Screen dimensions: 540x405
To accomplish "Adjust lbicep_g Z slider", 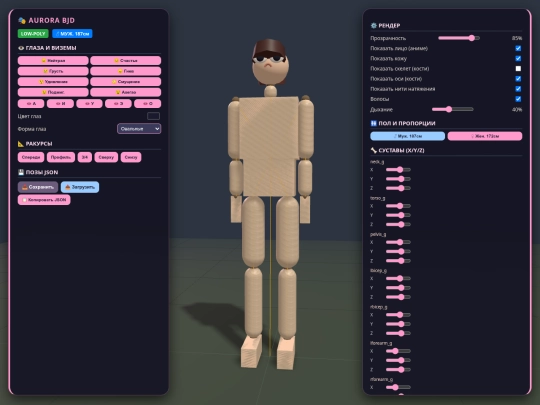I will pos(398,297).
